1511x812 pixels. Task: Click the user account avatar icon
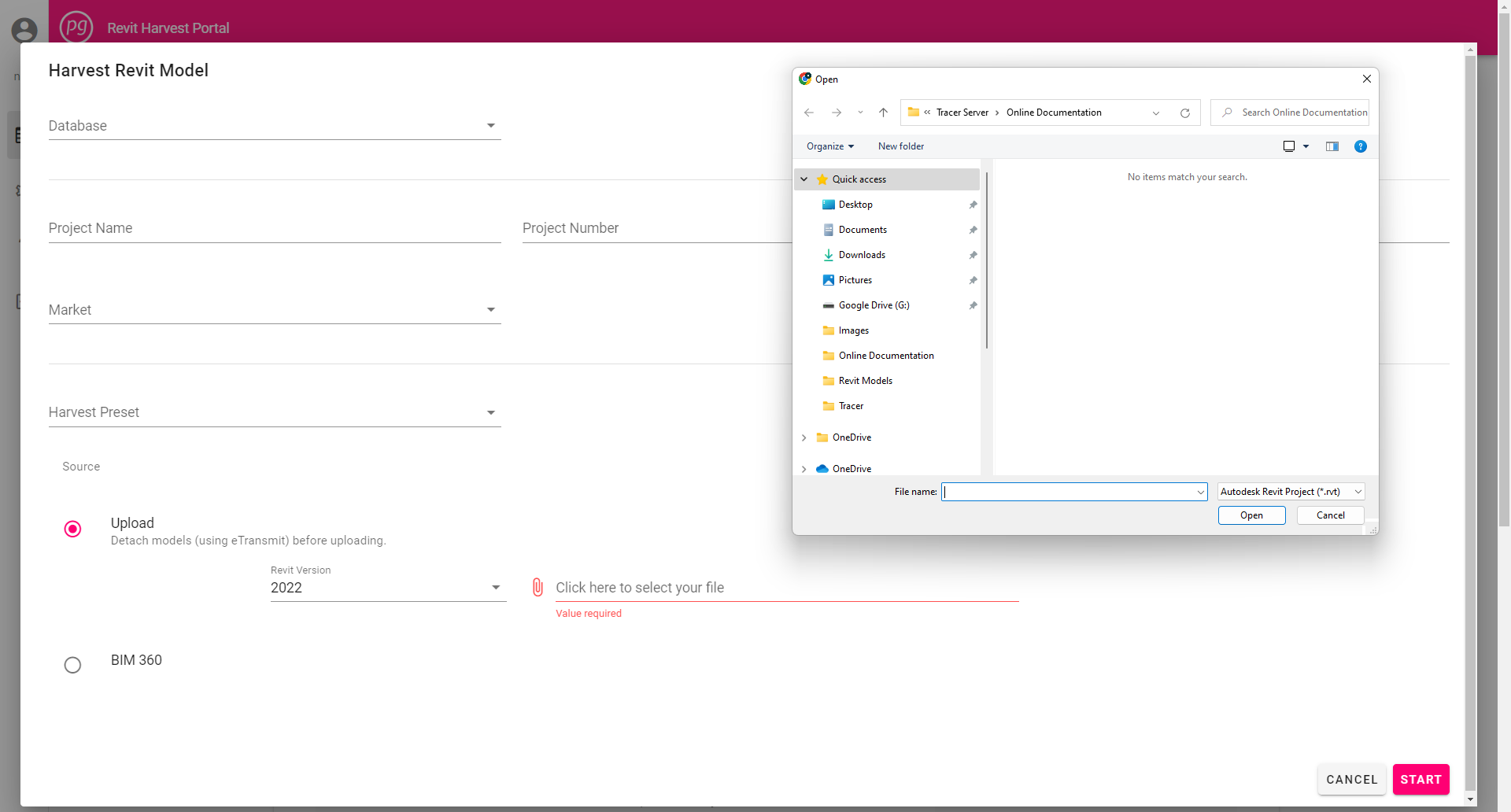(x=24, y=30)
